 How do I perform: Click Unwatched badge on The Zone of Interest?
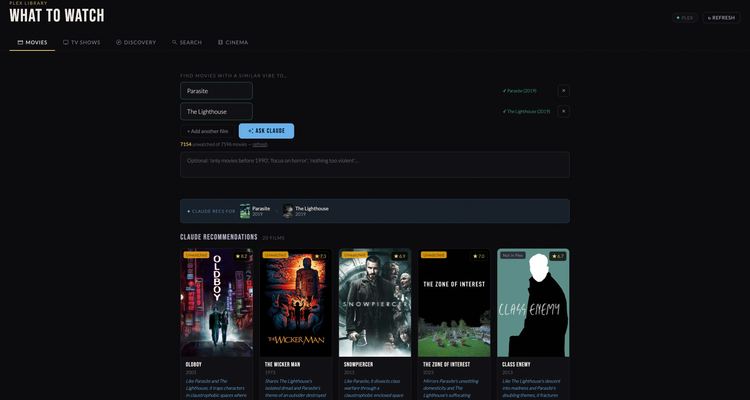(x=433, y=255)
